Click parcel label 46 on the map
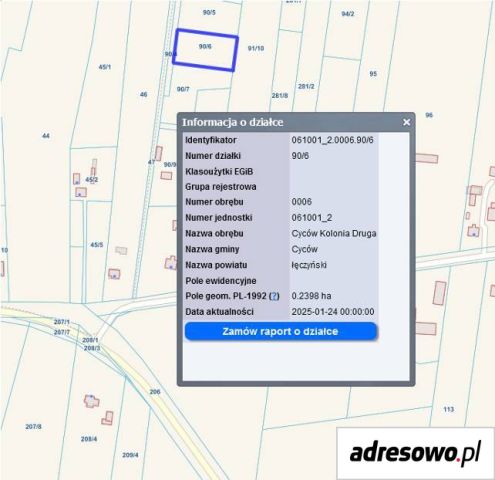Image resolution: width=495 pixels, height=480 pixels. [143, 95]
